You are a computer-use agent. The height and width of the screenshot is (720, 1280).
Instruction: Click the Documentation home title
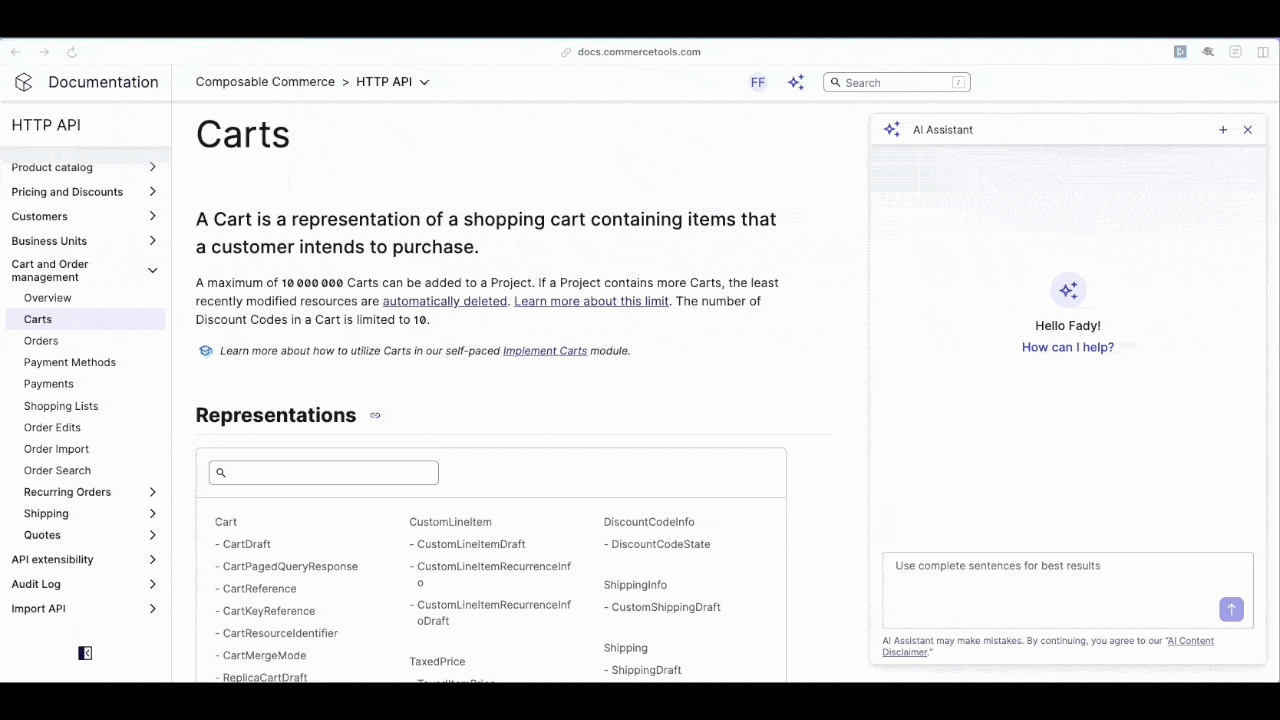coord(103,82)
